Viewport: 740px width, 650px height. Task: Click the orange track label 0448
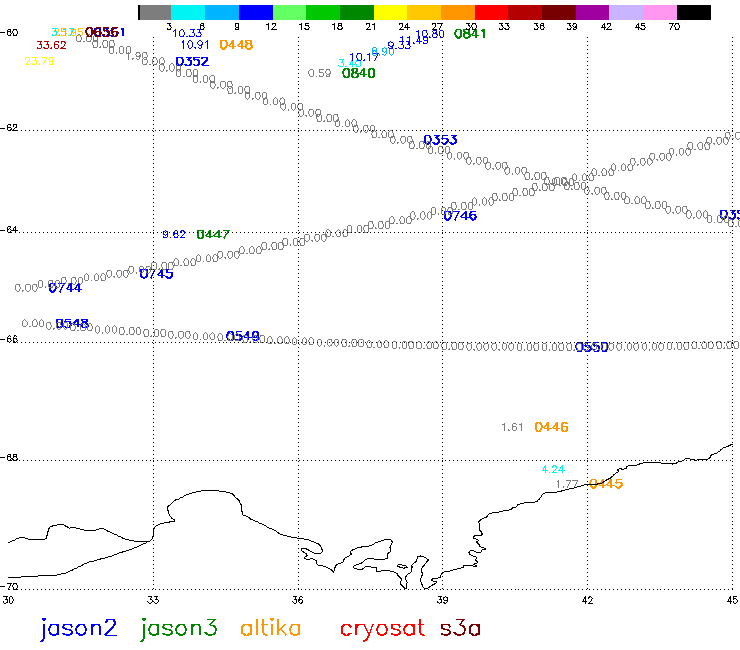236,45
